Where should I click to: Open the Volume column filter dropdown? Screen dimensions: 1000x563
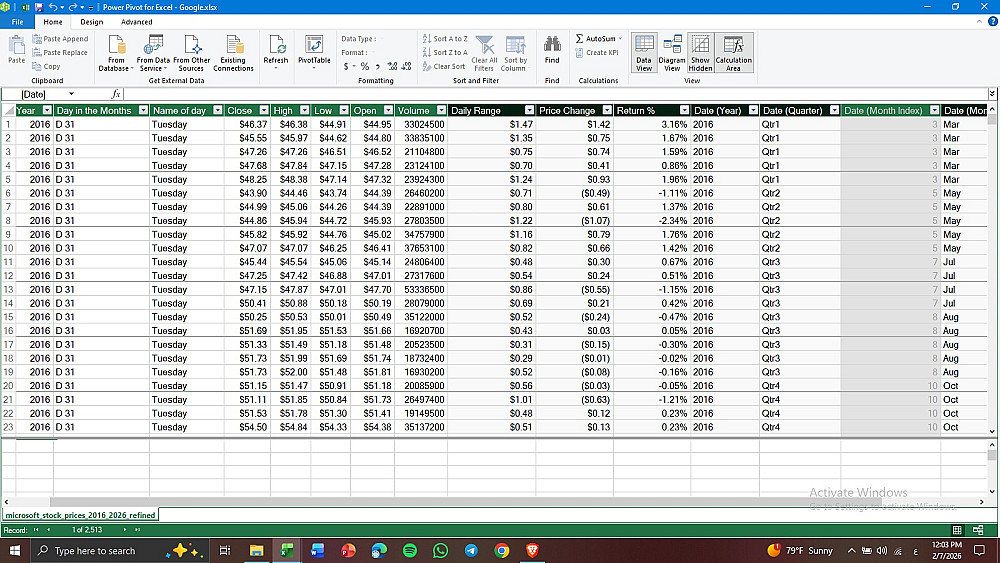point(441,110)
